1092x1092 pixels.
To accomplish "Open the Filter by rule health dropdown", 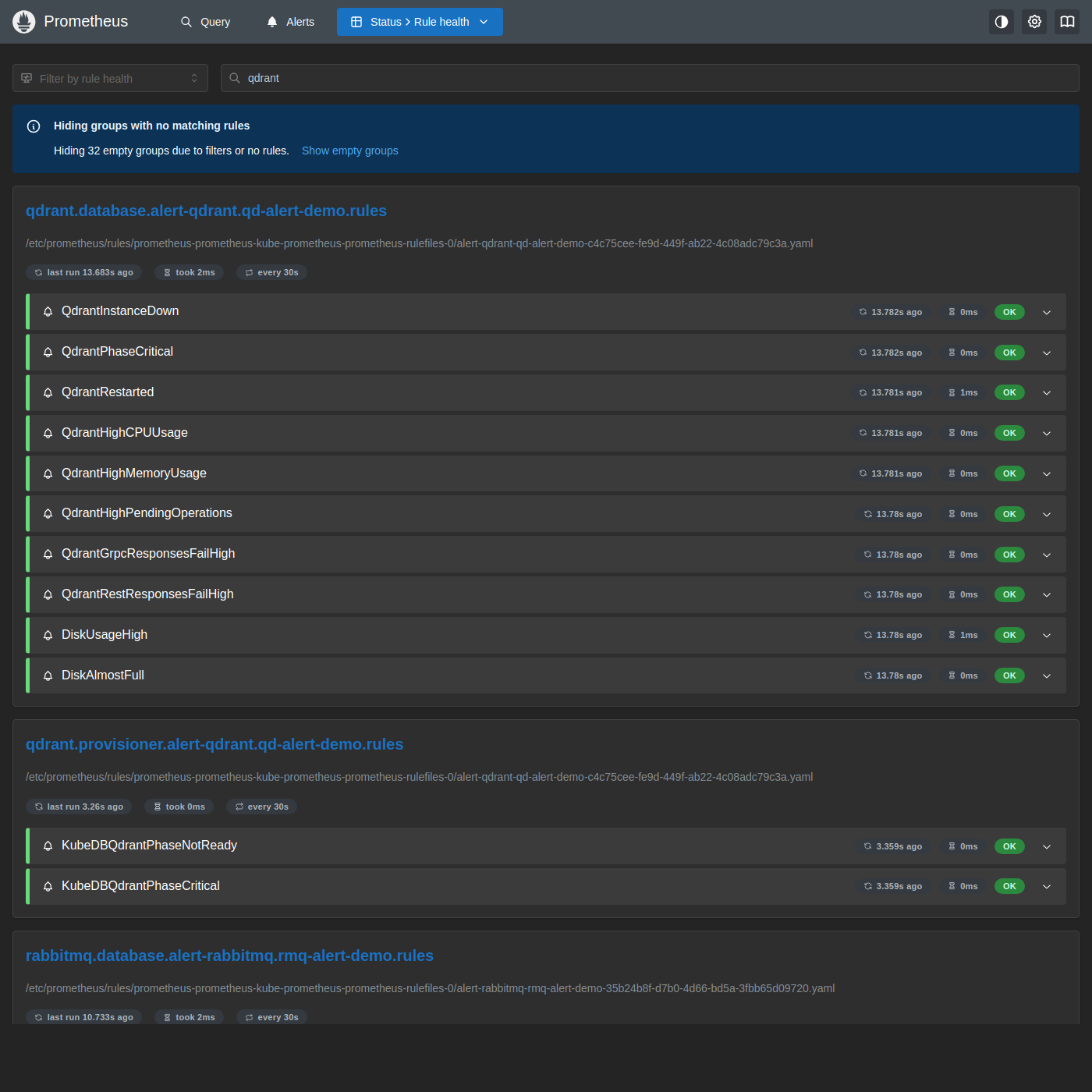I will pos(110,78).
